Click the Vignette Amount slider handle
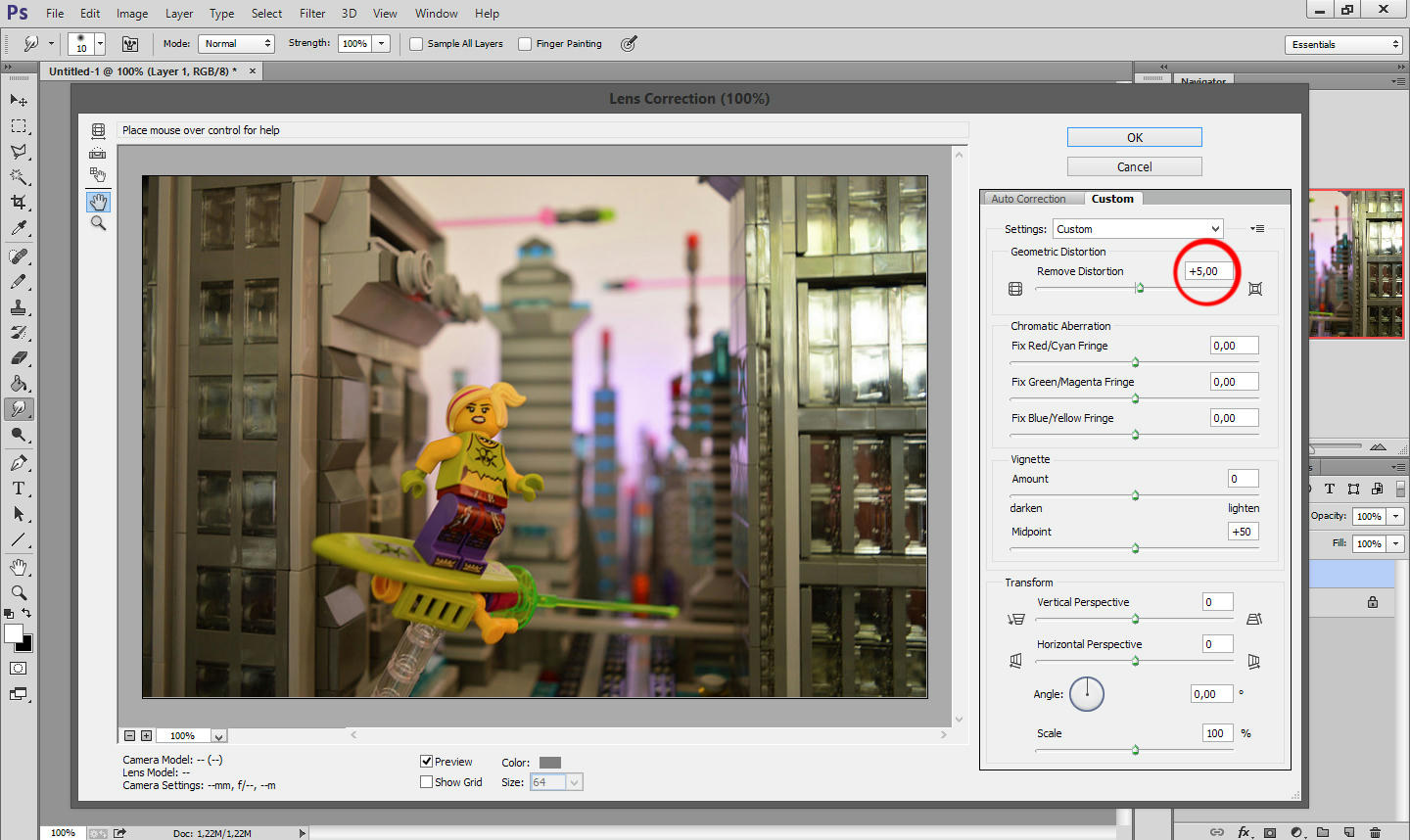The width and height of the screenshot is (1410, 840). [x=1136, y=495]
